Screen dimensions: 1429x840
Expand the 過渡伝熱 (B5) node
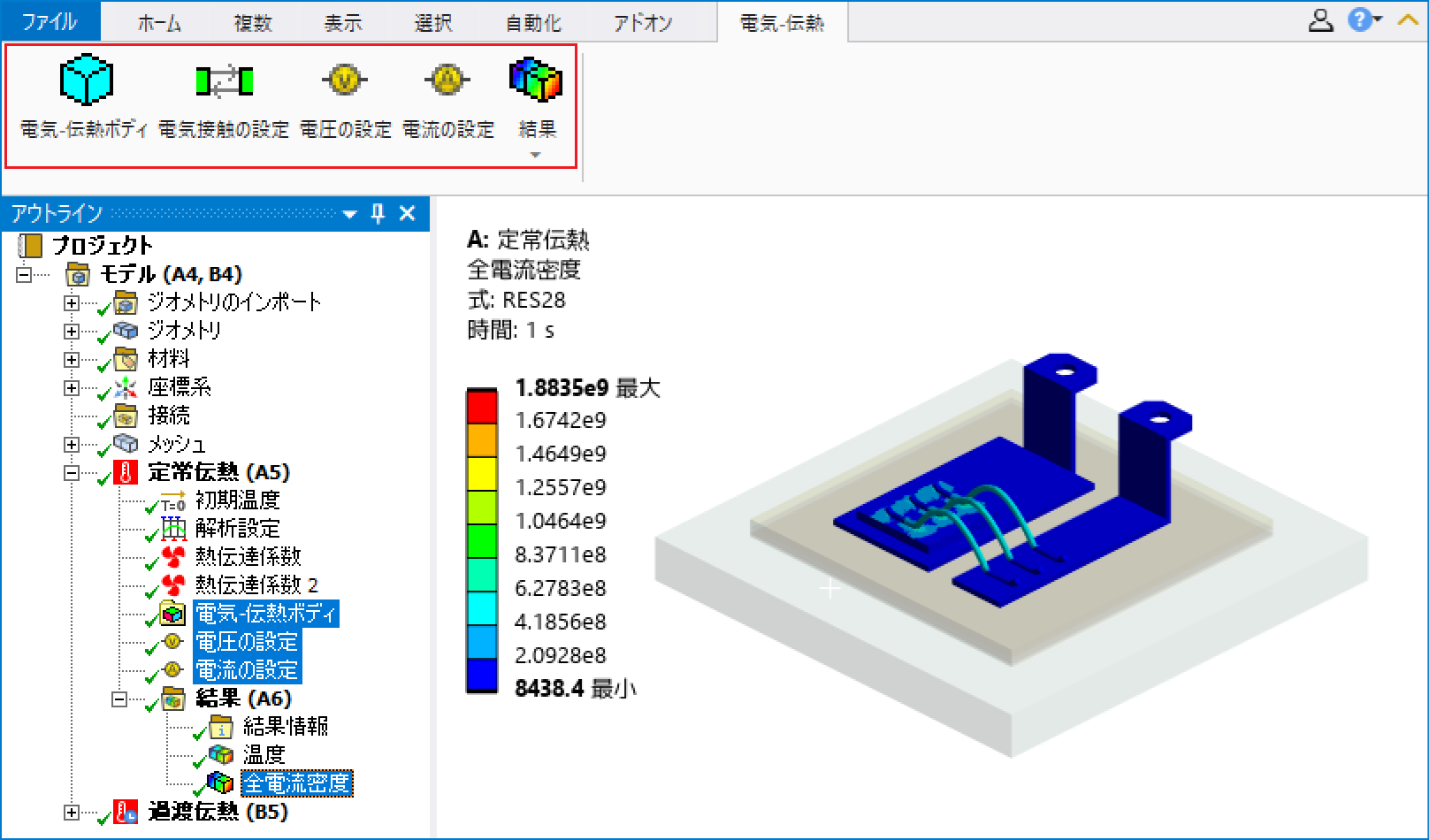(72, 812)
